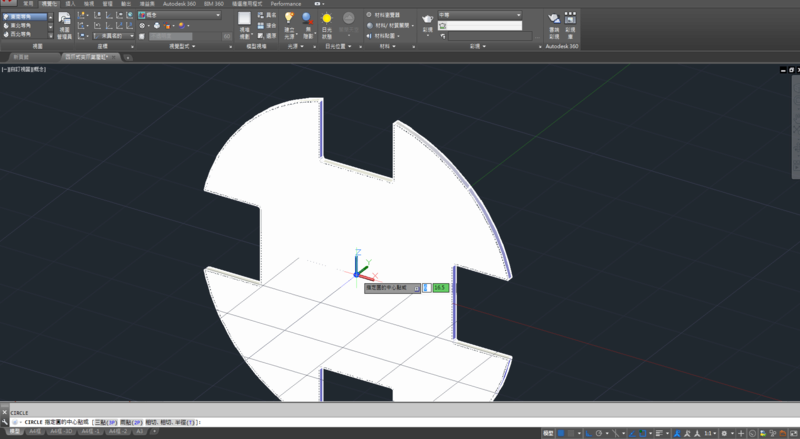
Task: Open the render preset dropdown showing 中等
Action: tap(480, 15)
